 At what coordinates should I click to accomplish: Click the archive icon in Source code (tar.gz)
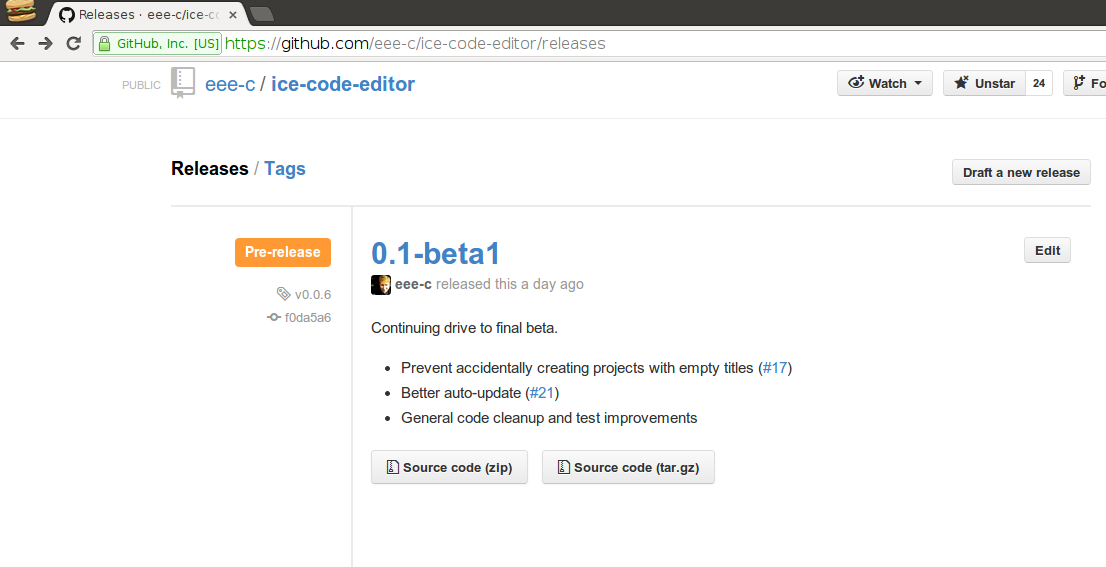[564, 467]
